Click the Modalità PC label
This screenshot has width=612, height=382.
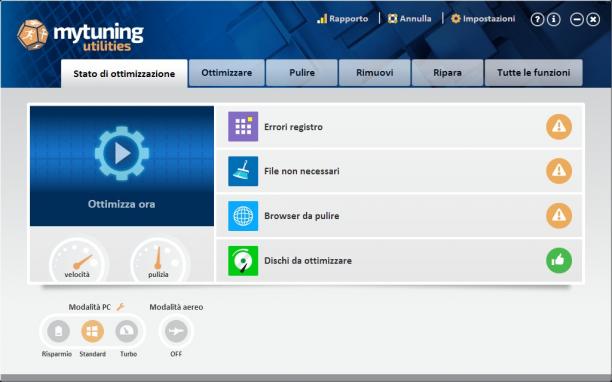(x=90, y=307)
